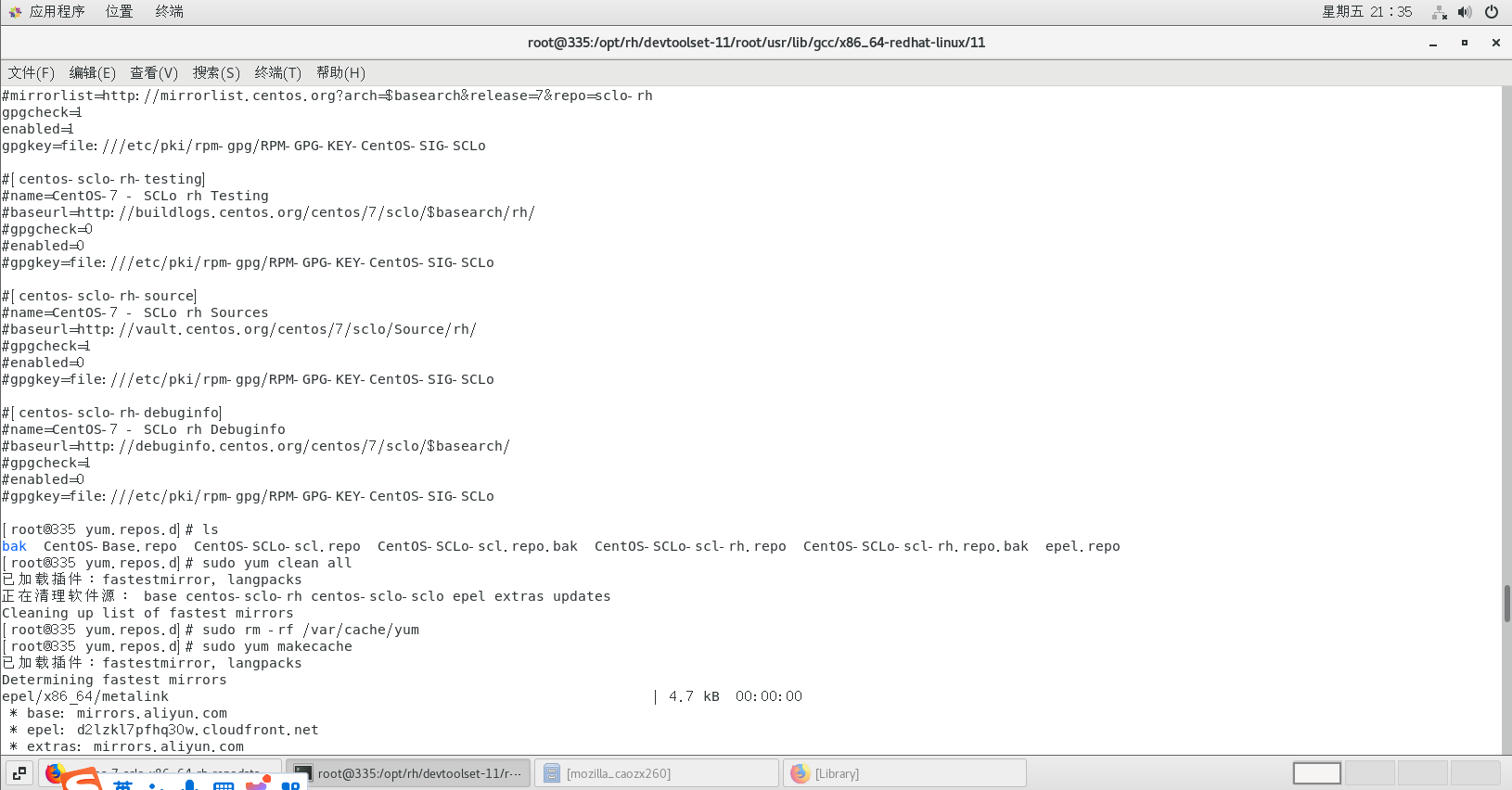Click the '* extras: mirrors.aliyun.com' line

(x=127, y=746)
